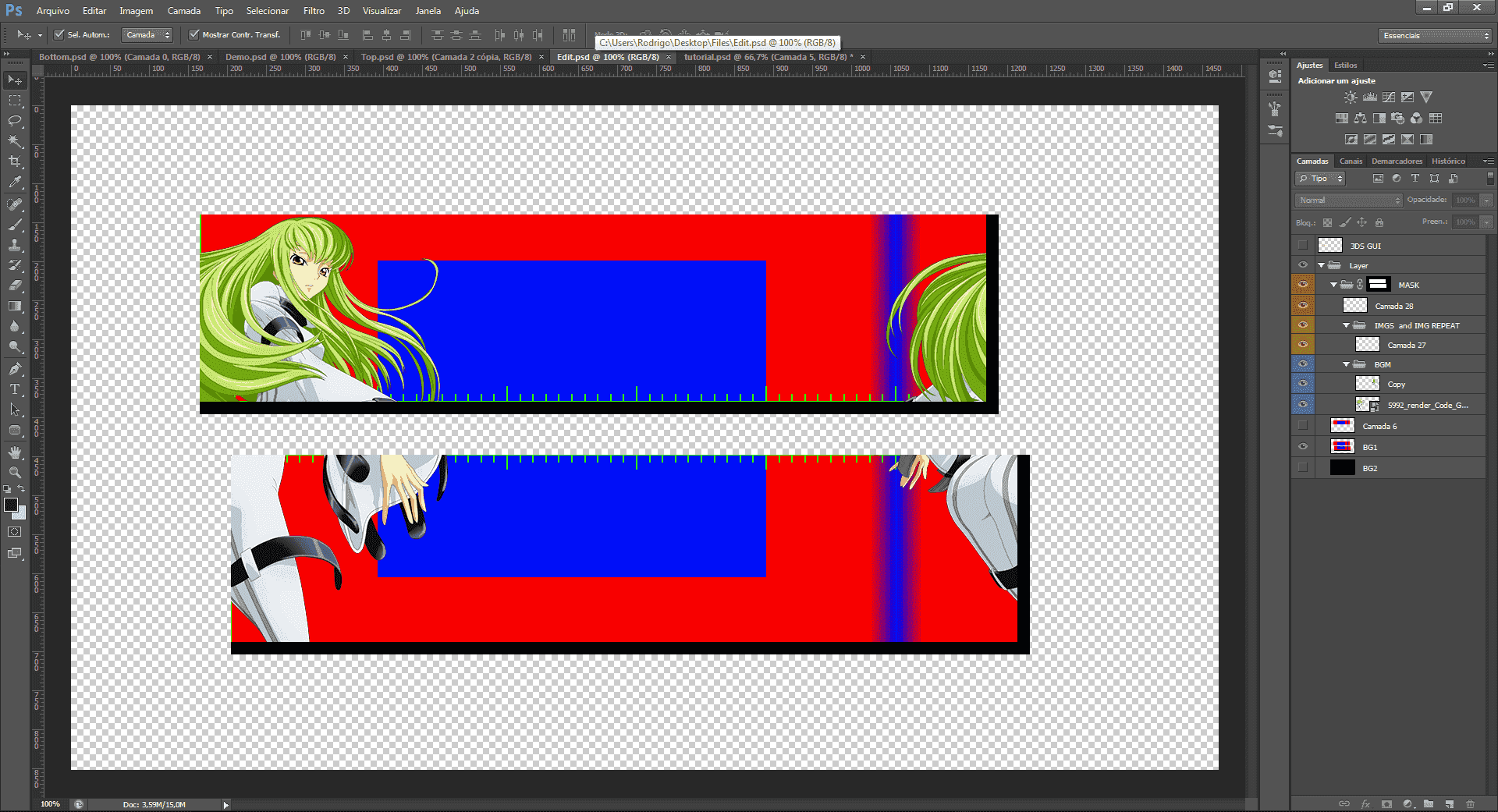Select the Eraser tool
The image size is (1498, 812).
pos(15,285)
